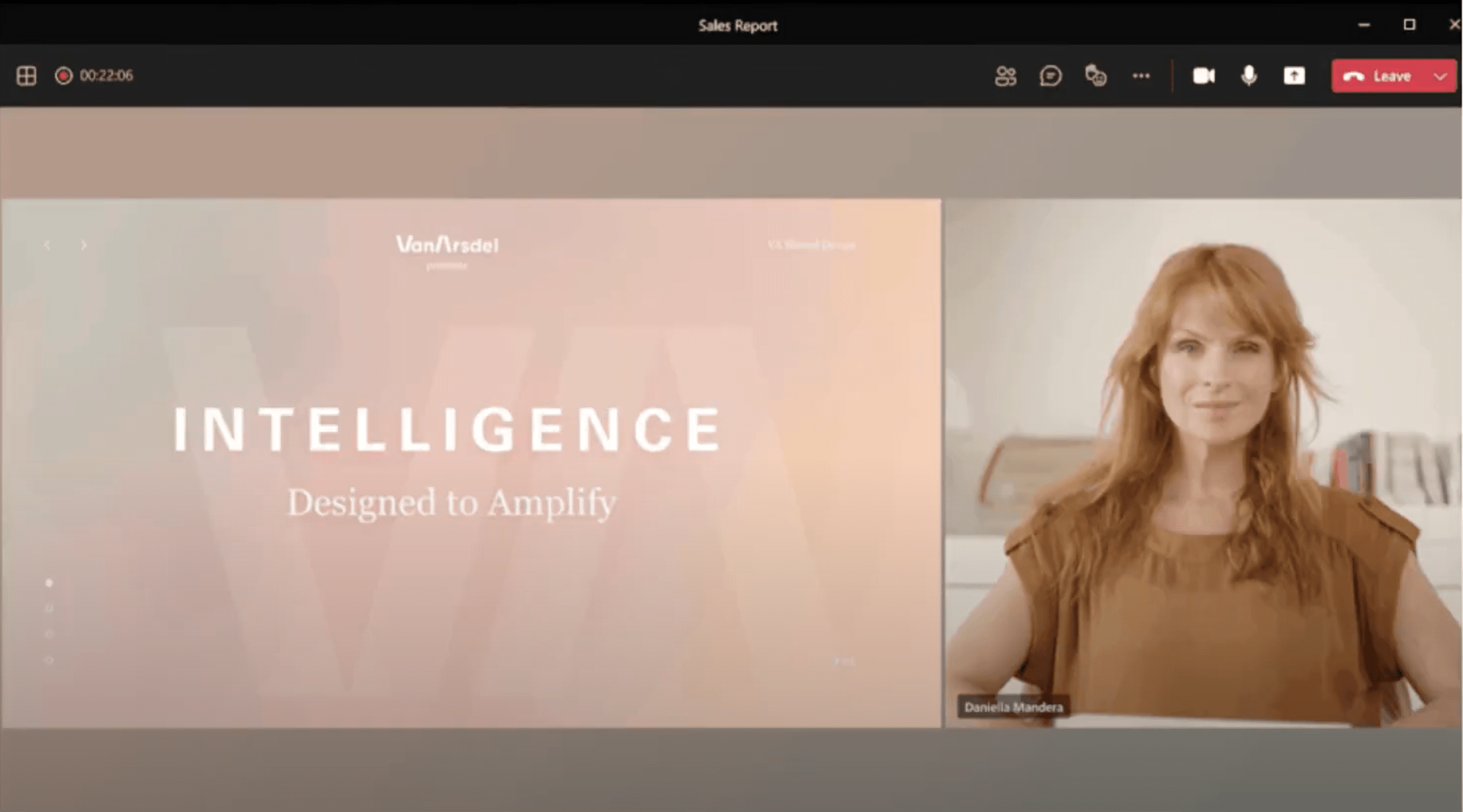Toggle the camera on or off
The height and width of the screenshot is (812, 1463).
(1204, 76)
